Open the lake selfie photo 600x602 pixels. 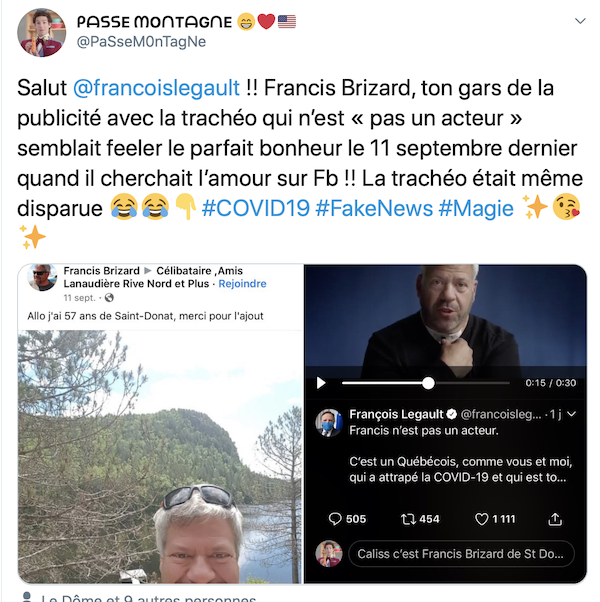[160, 456]
